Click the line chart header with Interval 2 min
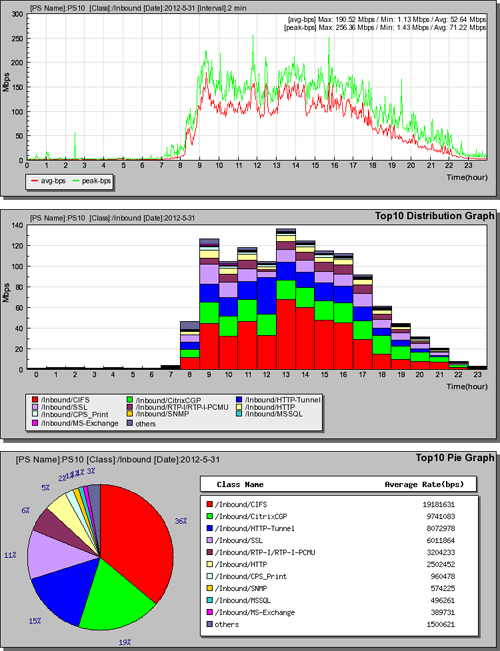 (137, 8)
